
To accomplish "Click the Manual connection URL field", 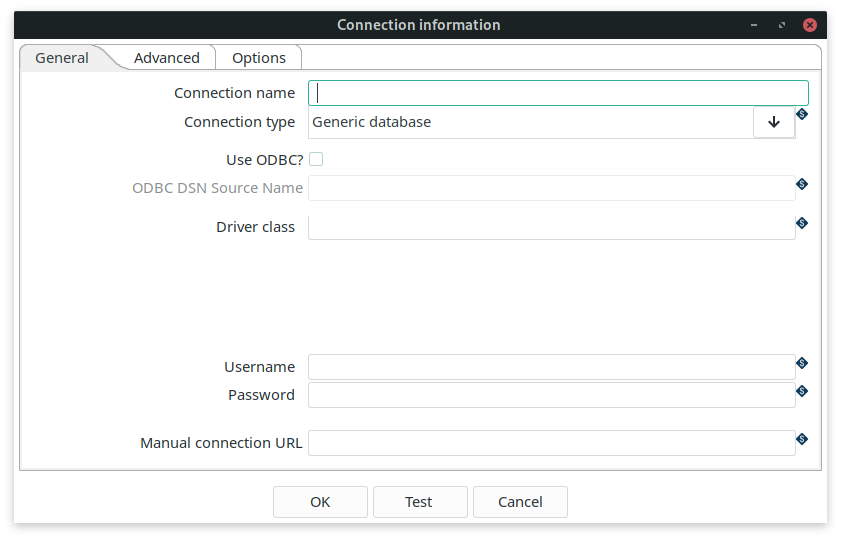I will click(x=551, y=443).
